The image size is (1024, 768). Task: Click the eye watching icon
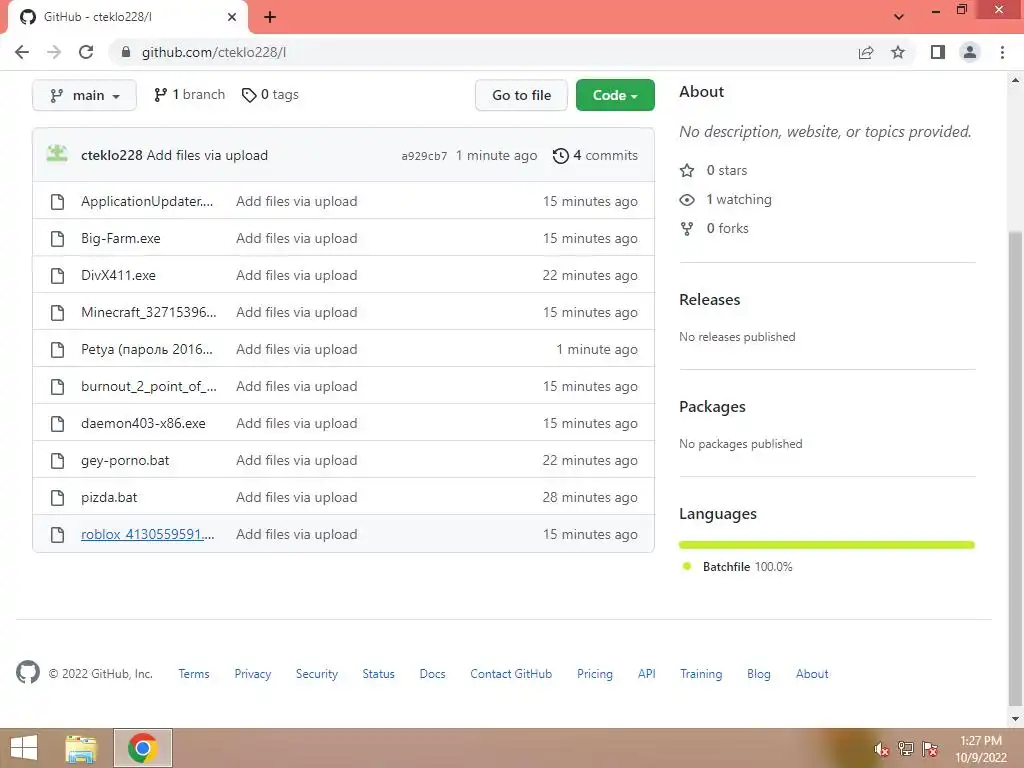point(687,199)
